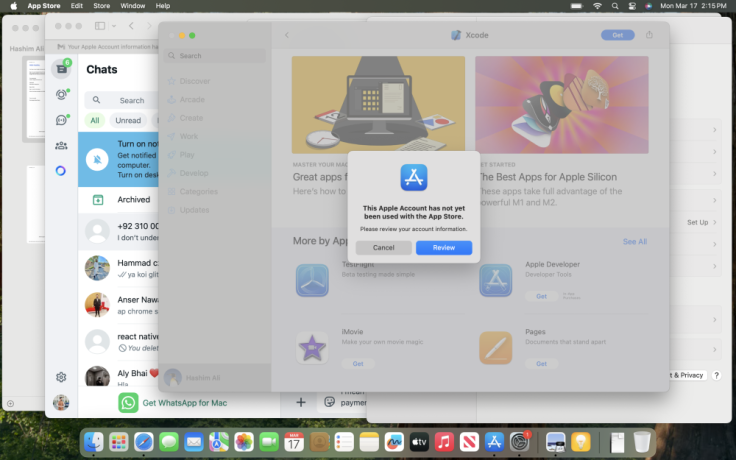Open WhatsApp settings gear

tap(61, 377)
